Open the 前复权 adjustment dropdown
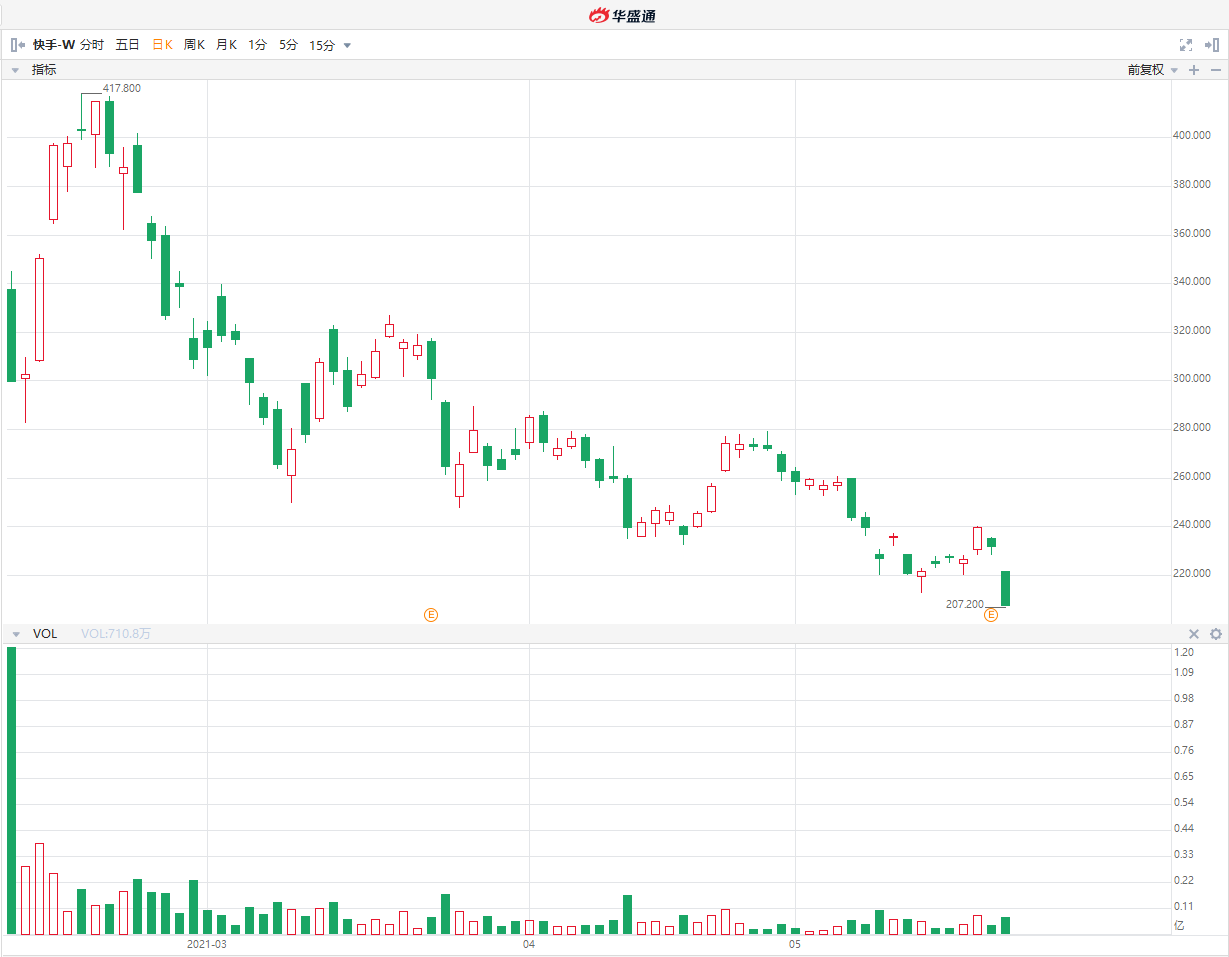Image resolution: width=1229 pixels, height=957 pixels. 1152,70
